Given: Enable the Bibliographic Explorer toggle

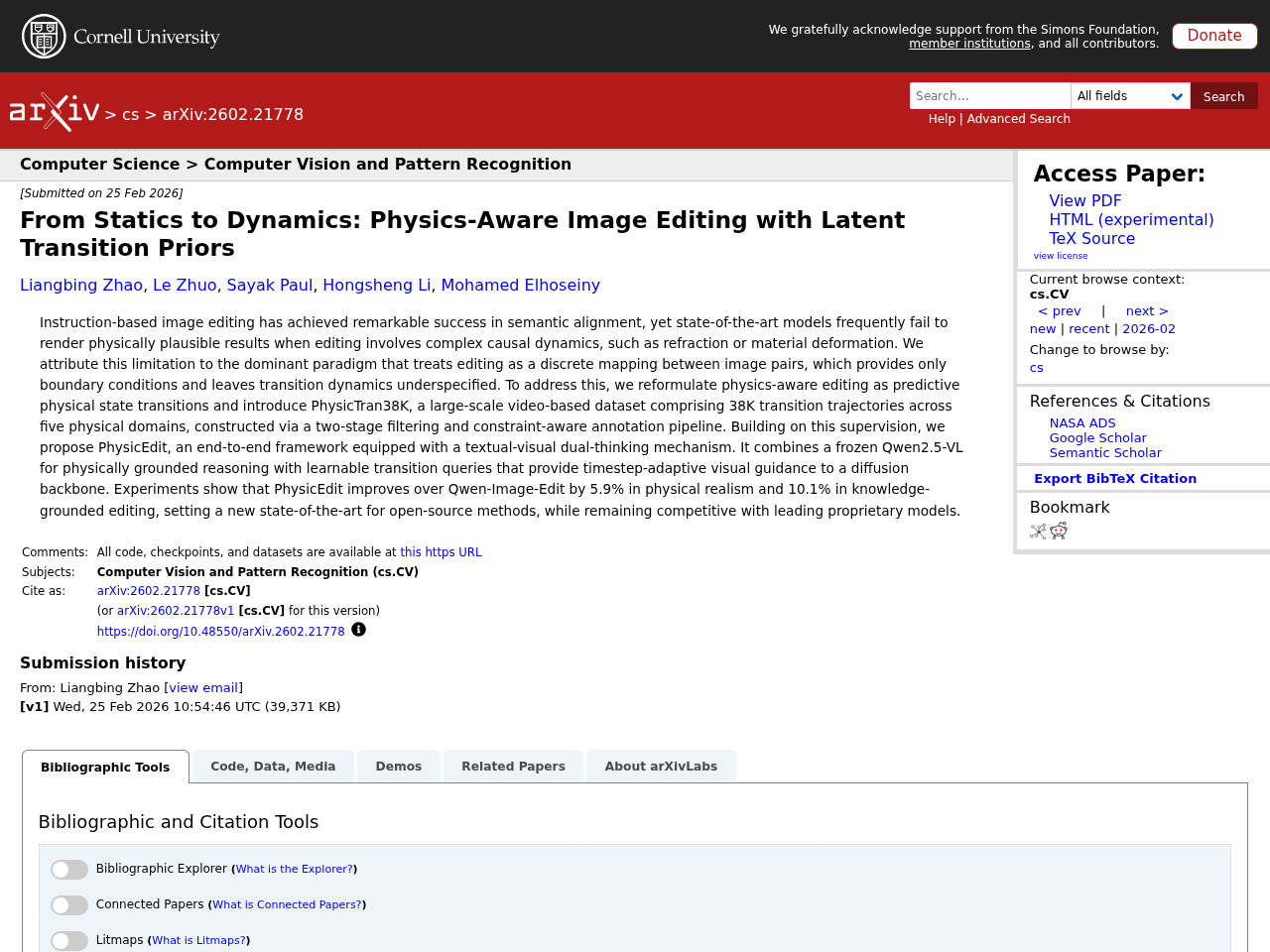Looking at the screenshot, I should (x=69, y=869).
